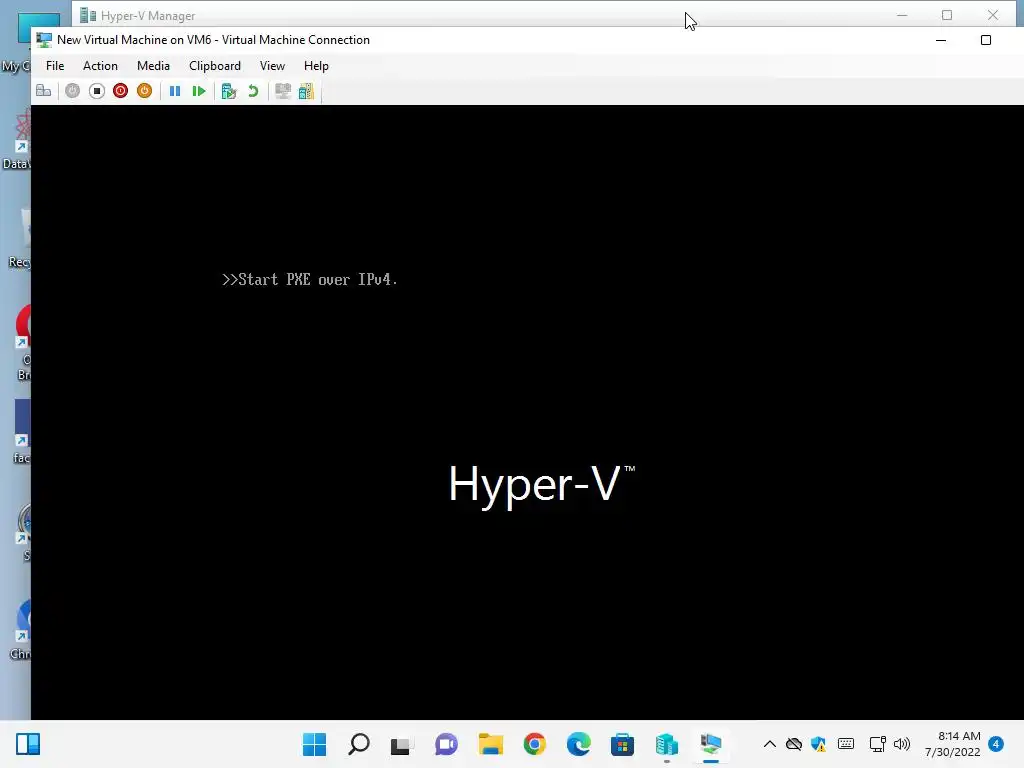Save the virtual machine state (orange icon)

coord(144,91)
